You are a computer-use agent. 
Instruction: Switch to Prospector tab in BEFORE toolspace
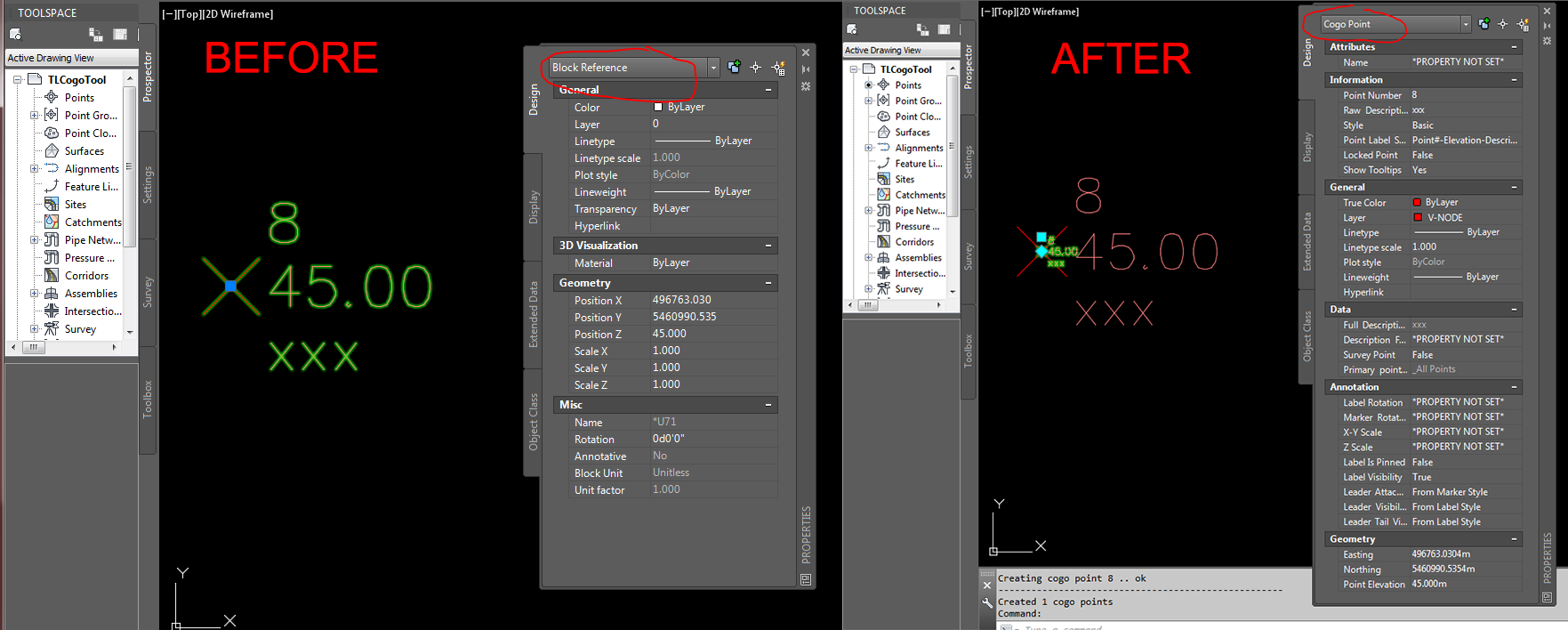[148, 77]
